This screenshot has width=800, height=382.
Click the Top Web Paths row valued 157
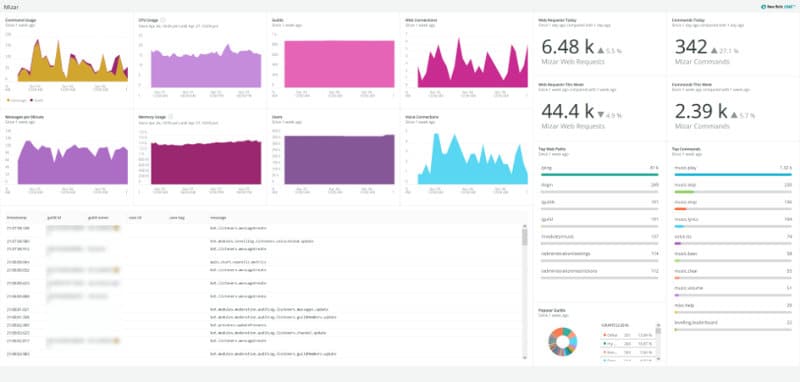point(599,239)
